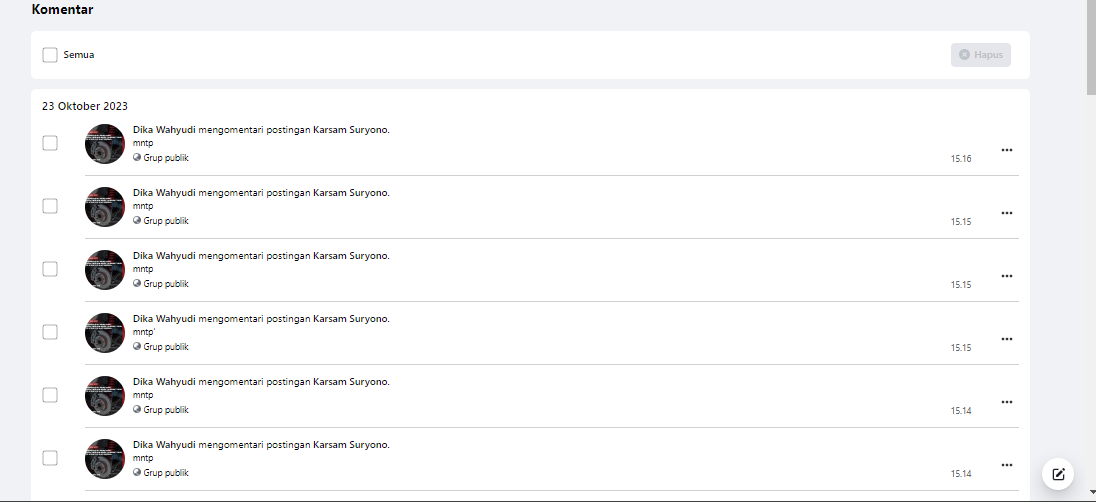Click the Semua label text
This screenshot has width=1096, height=502.
point(79,55)
